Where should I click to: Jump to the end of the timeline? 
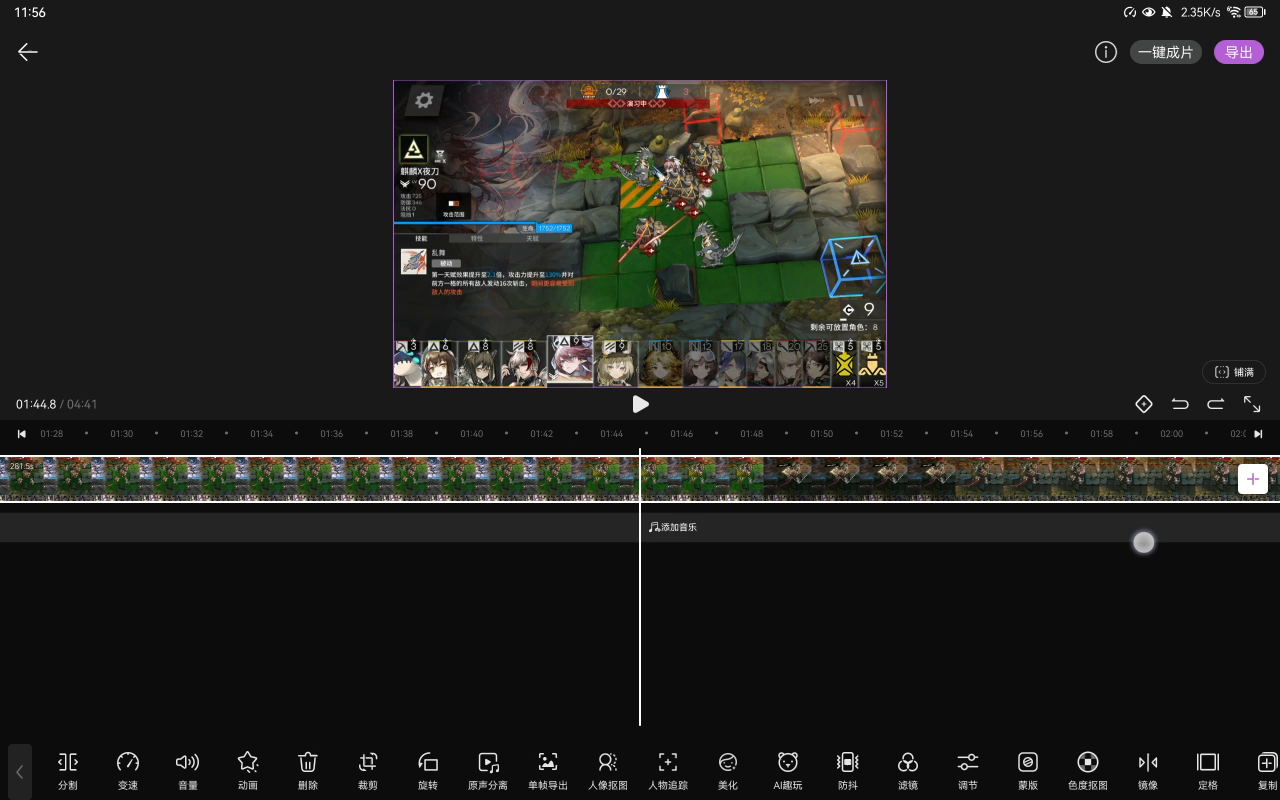click(1258, 434)
